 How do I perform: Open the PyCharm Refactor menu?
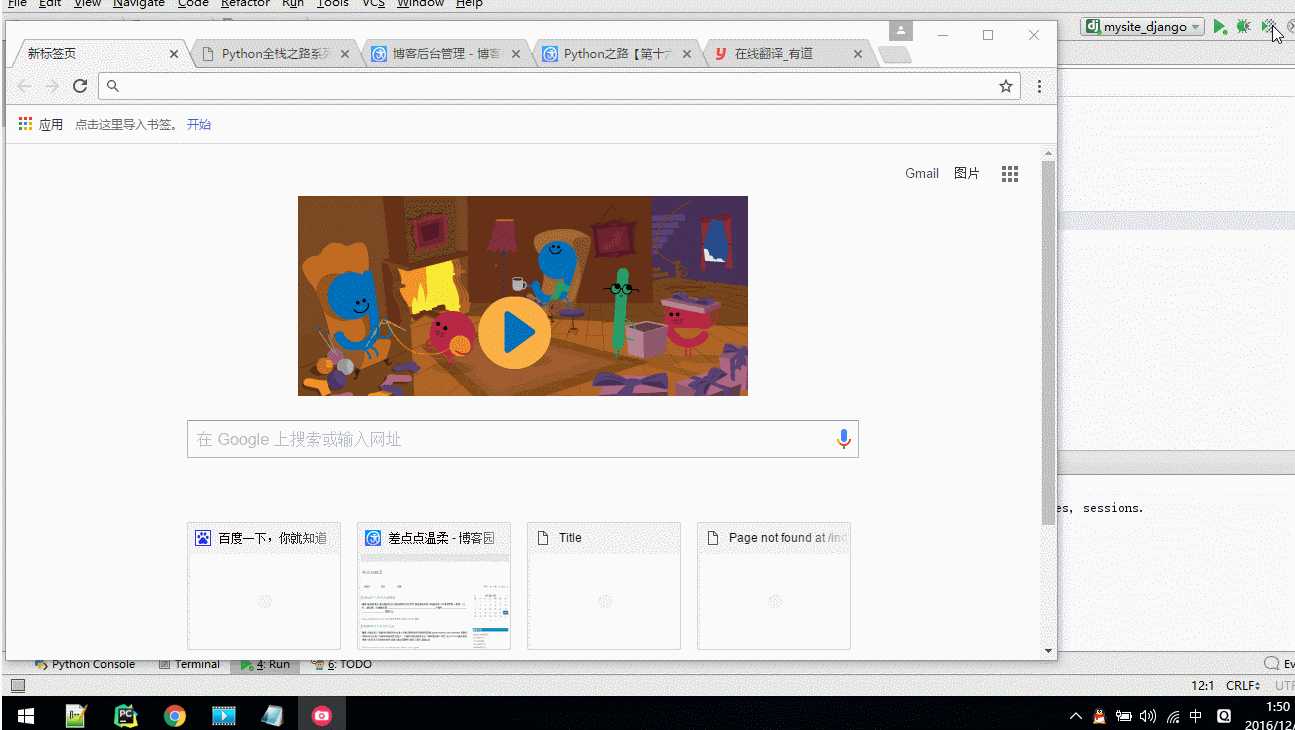click(246, 4)
